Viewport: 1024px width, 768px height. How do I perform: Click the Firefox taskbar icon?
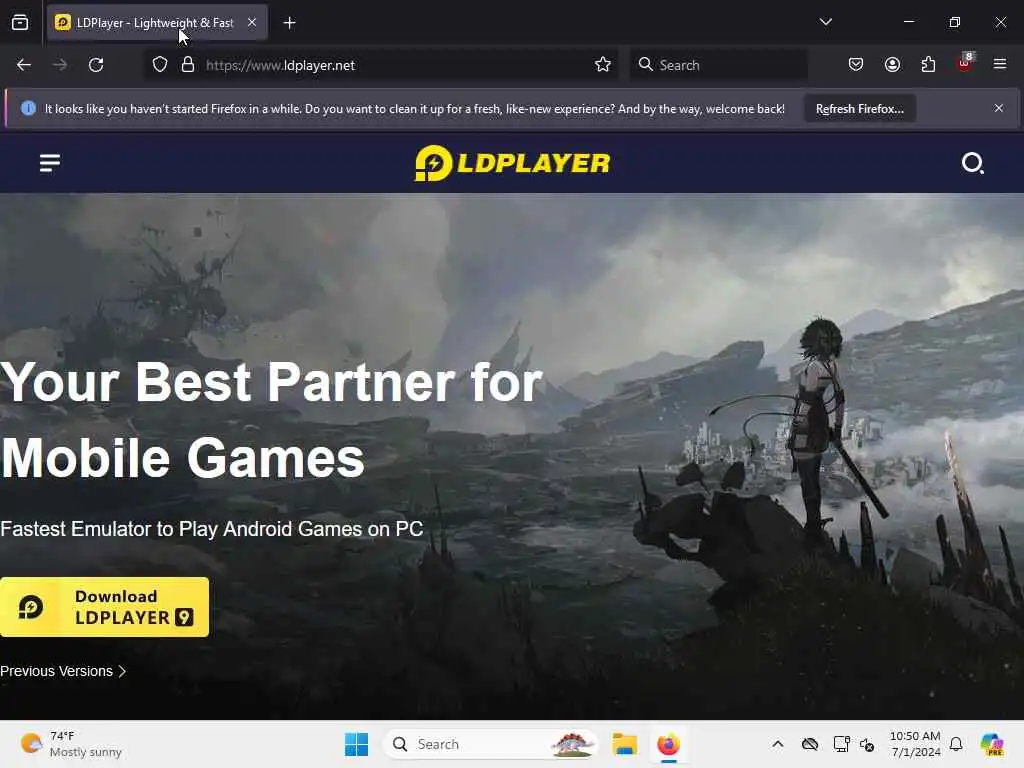[668, 744]
